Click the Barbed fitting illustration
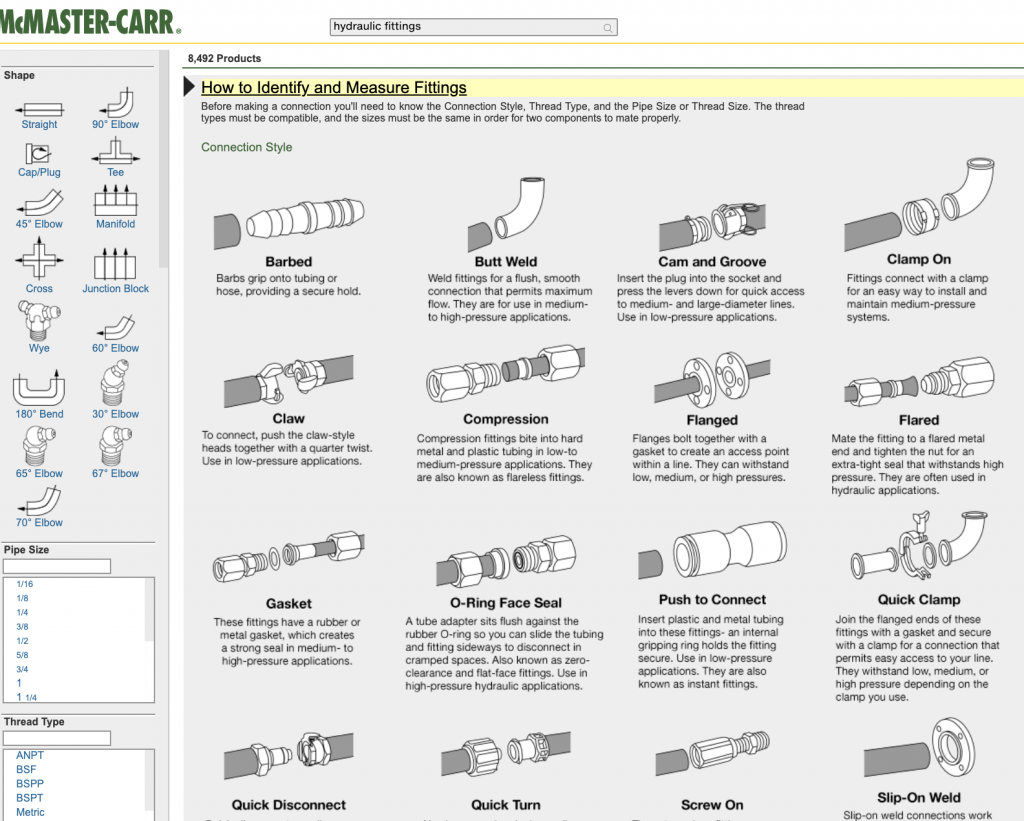1024x821 pixels. click(x=288, y=222)
